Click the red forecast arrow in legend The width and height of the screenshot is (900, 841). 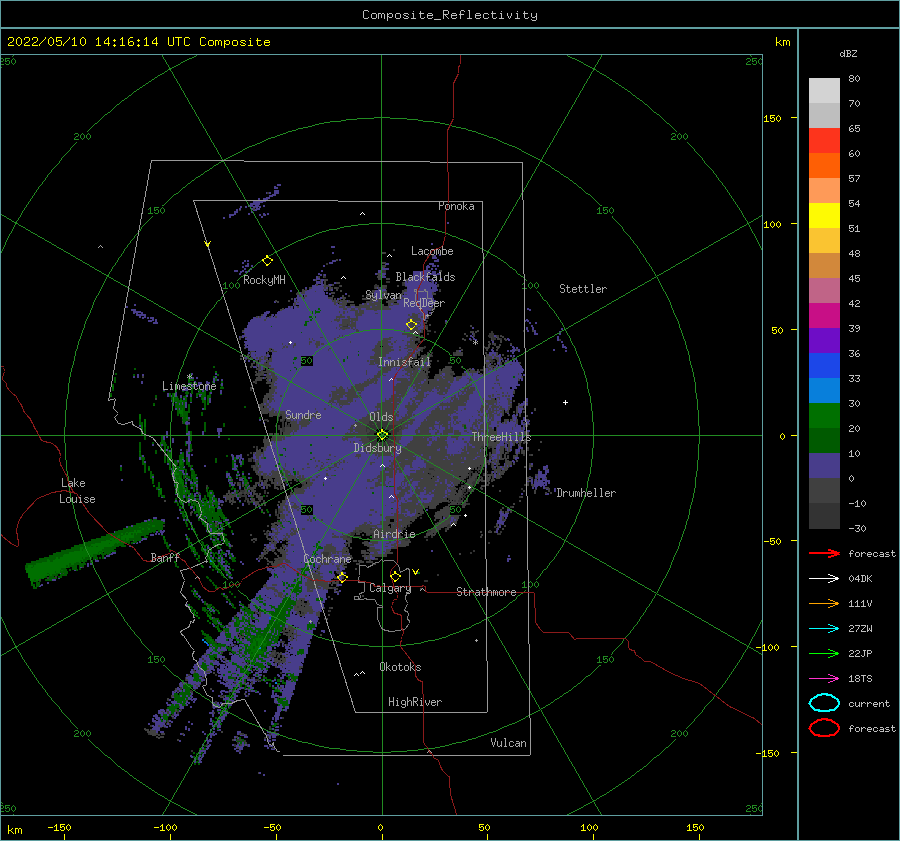824,553
